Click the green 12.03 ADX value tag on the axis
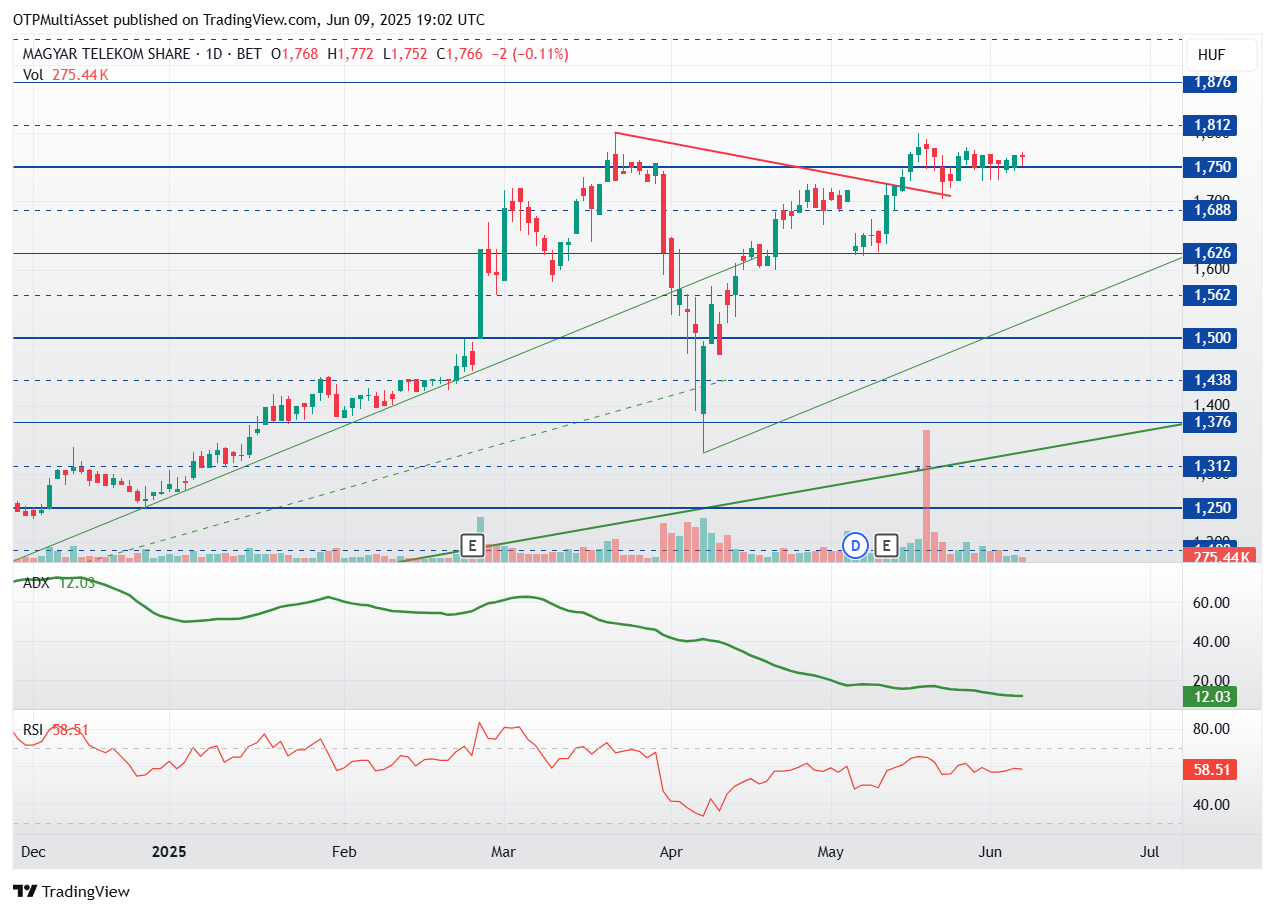The width and height of the screenshot is (1275, 913). point(1210,697)
